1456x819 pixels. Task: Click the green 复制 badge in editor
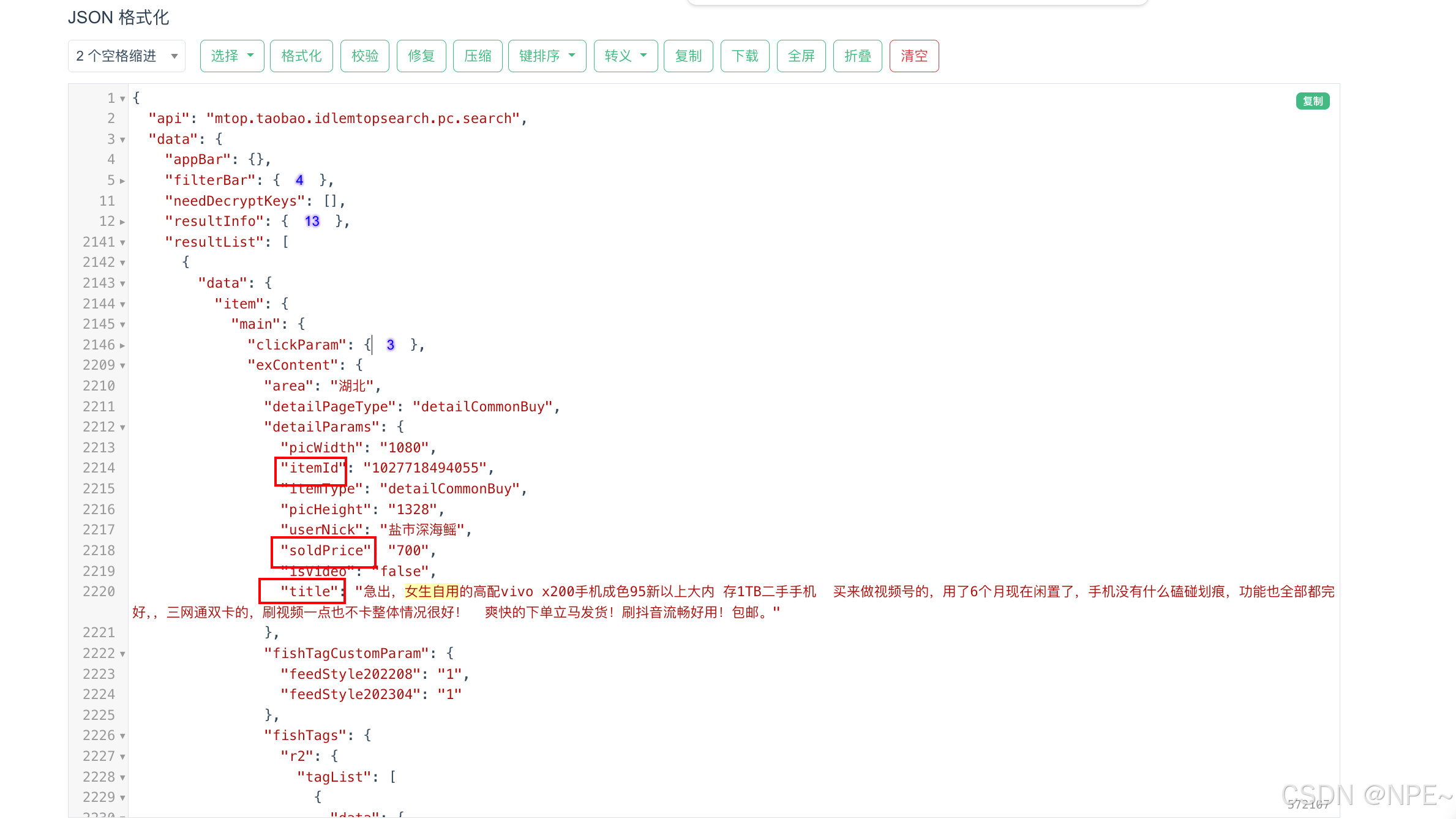click(x=1312, y=101)
